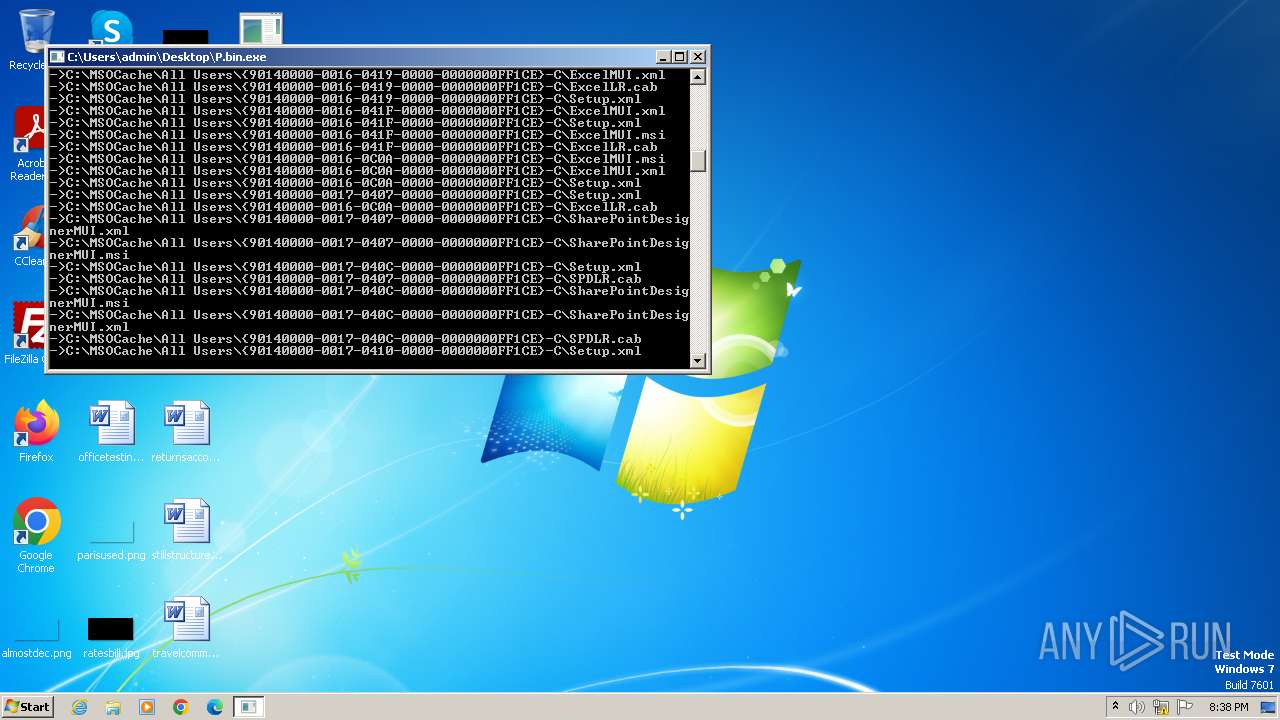The height and width of the screenshot is (720, 1280).
Task: Click the 8:38 PM system clock
Action: [x=1228, y=707]
